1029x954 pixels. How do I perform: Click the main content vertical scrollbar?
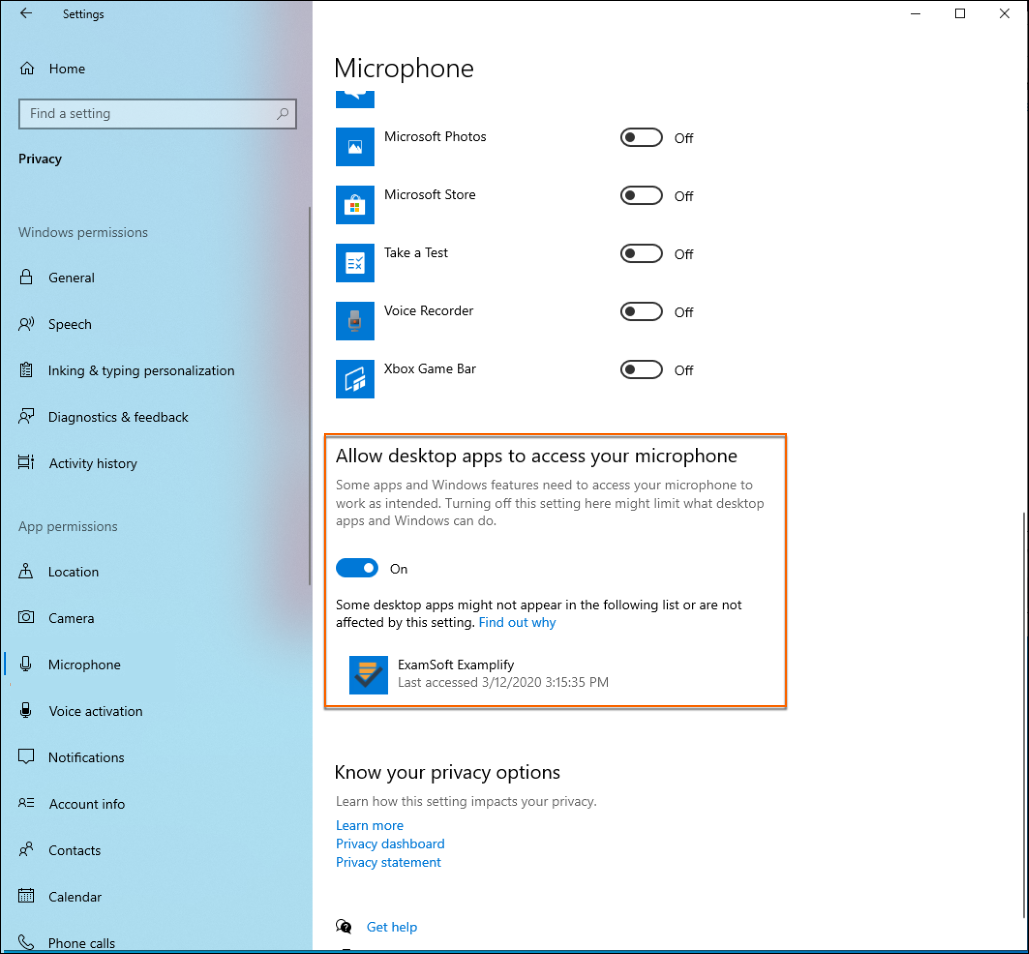tap(1024, 715)
